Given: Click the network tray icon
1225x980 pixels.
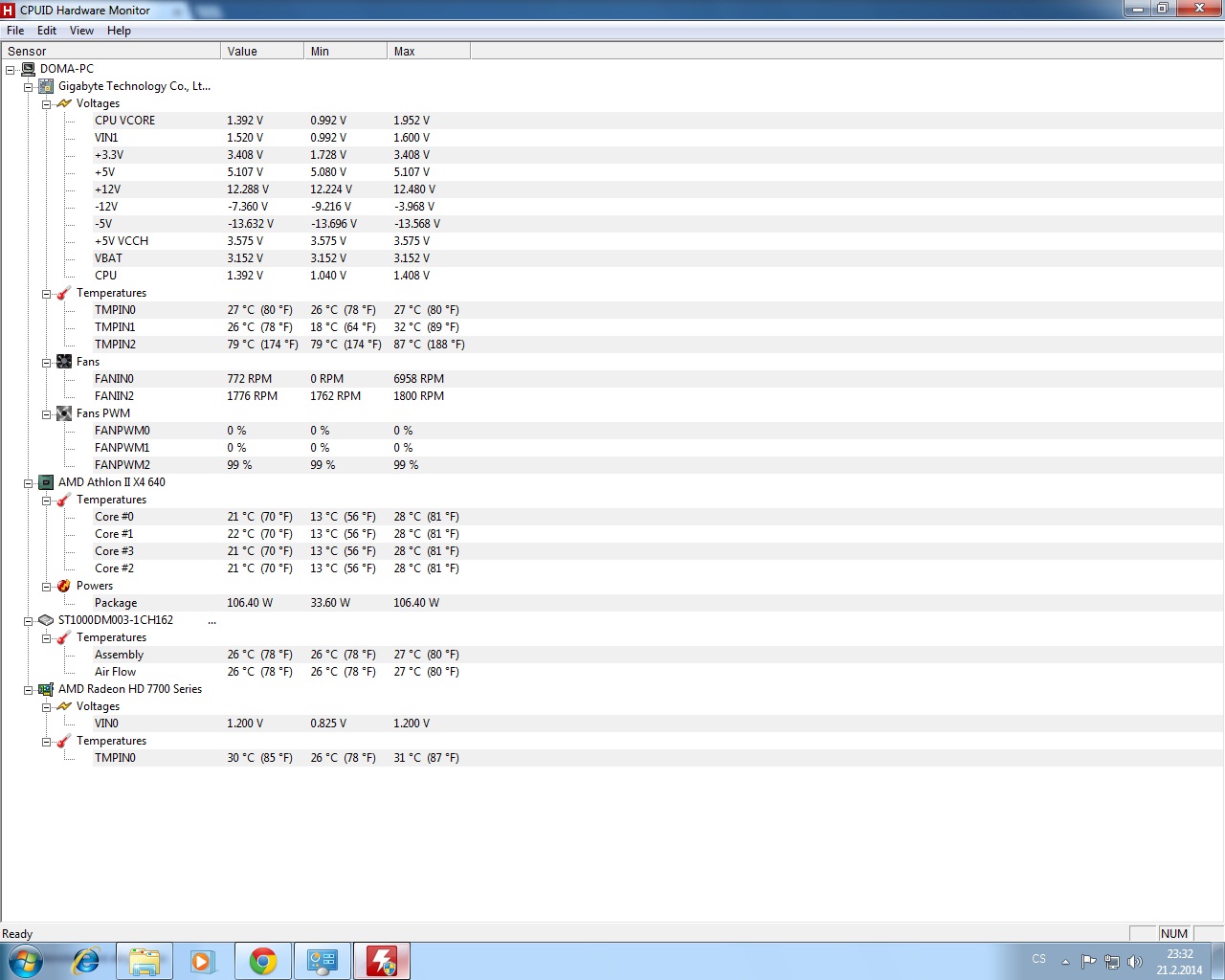Looking at the screenshot, I should 1112,961.
